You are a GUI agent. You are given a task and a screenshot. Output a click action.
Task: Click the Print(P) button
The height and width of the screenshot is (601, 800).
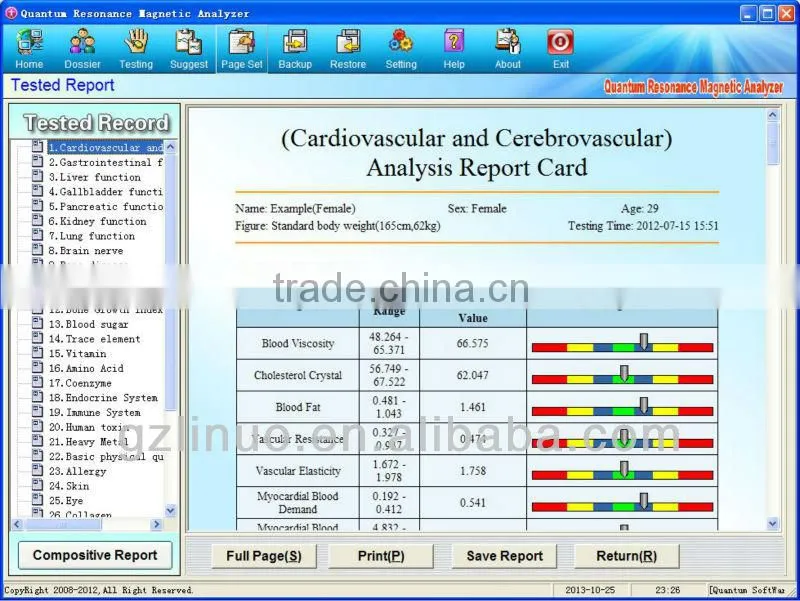381,556
